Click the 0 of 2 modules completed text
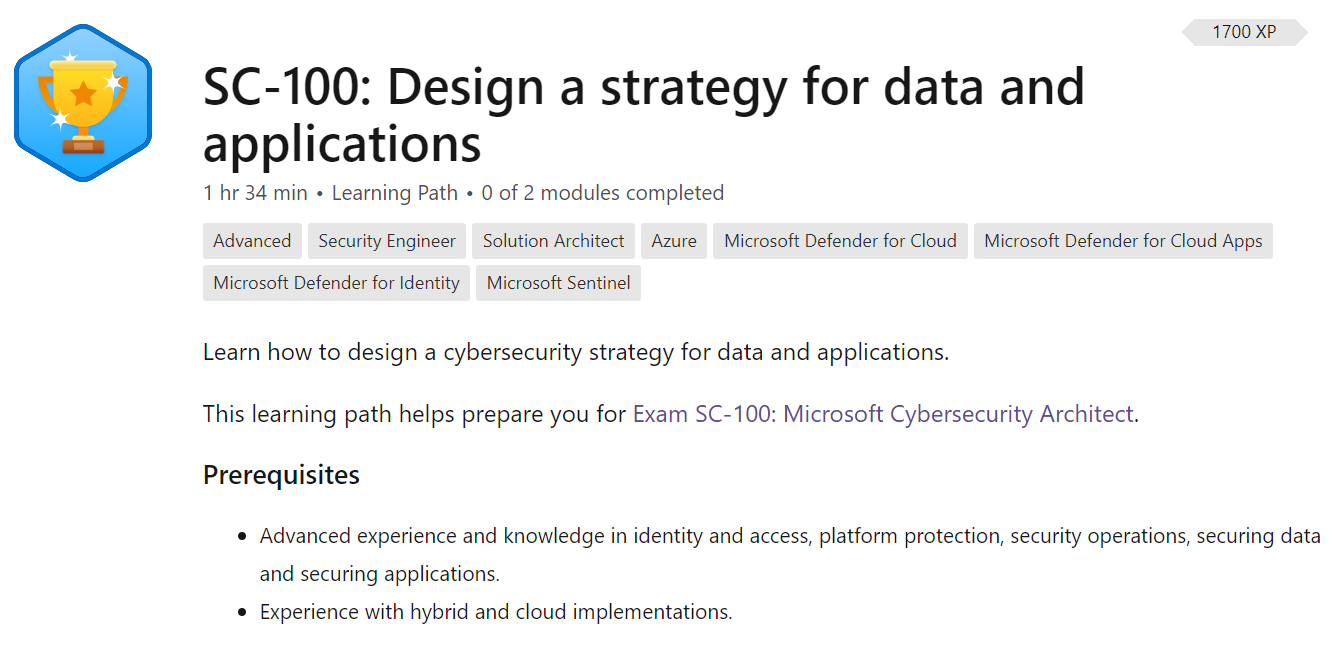The image size is (1334, 645). [602, 193]
